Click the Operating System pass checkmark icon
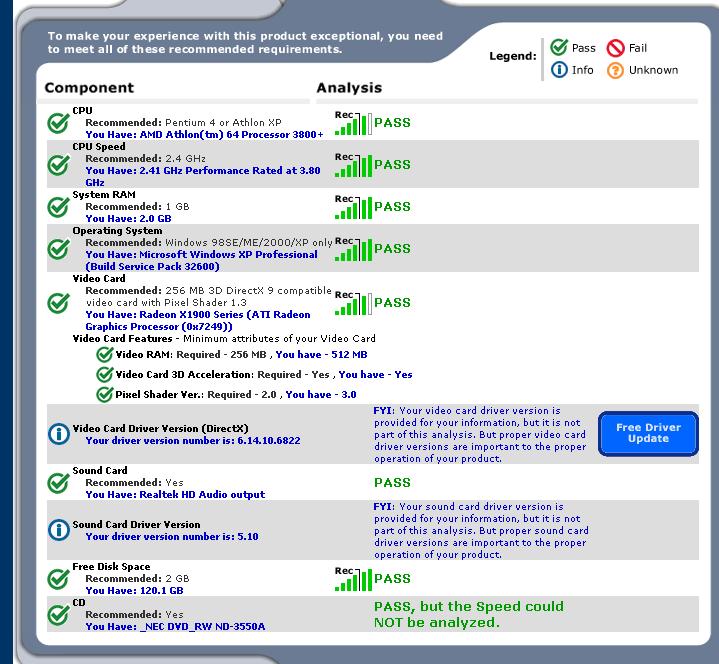 point(59,249)
